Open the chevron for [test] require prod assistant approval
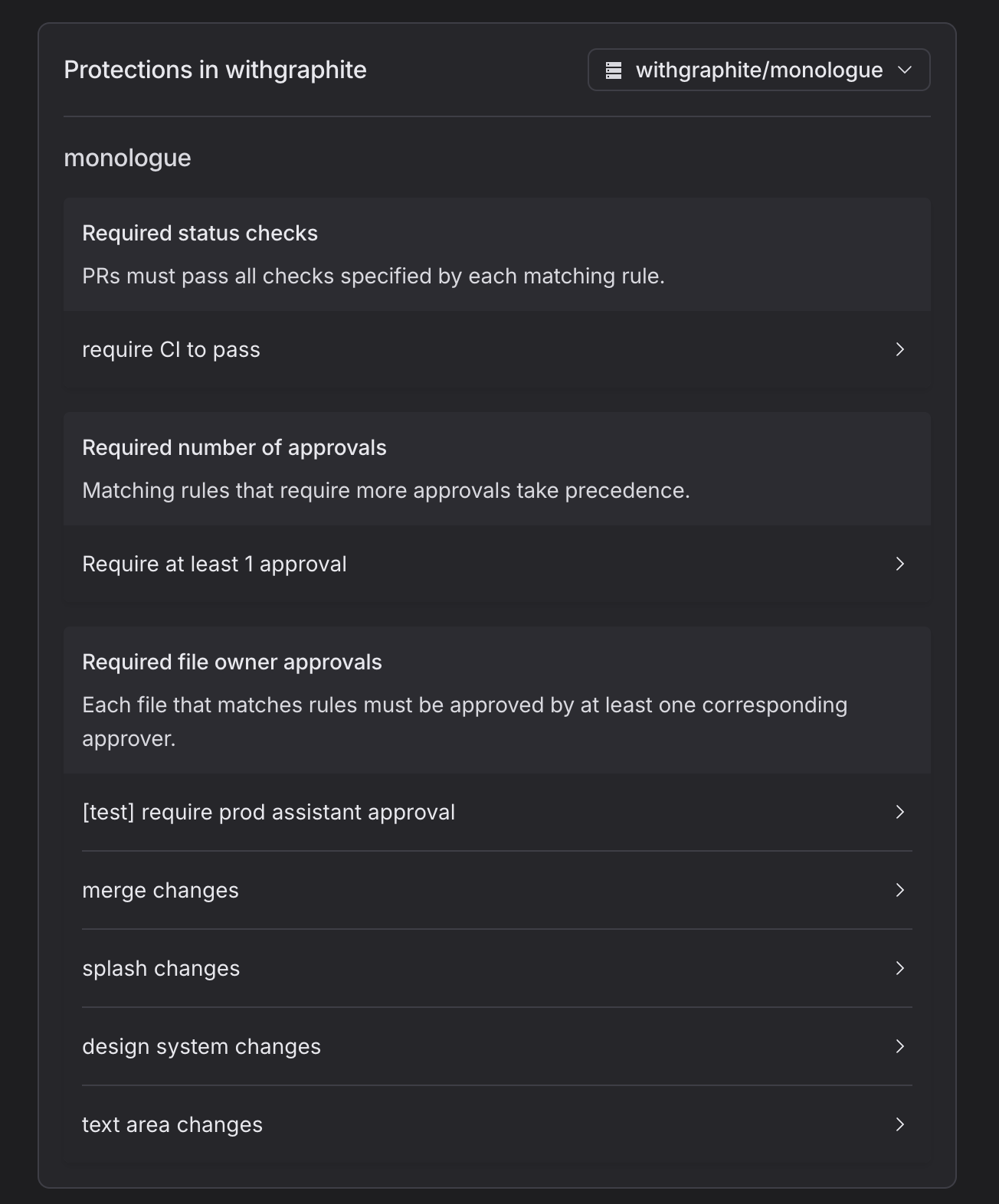 point(900,813)
